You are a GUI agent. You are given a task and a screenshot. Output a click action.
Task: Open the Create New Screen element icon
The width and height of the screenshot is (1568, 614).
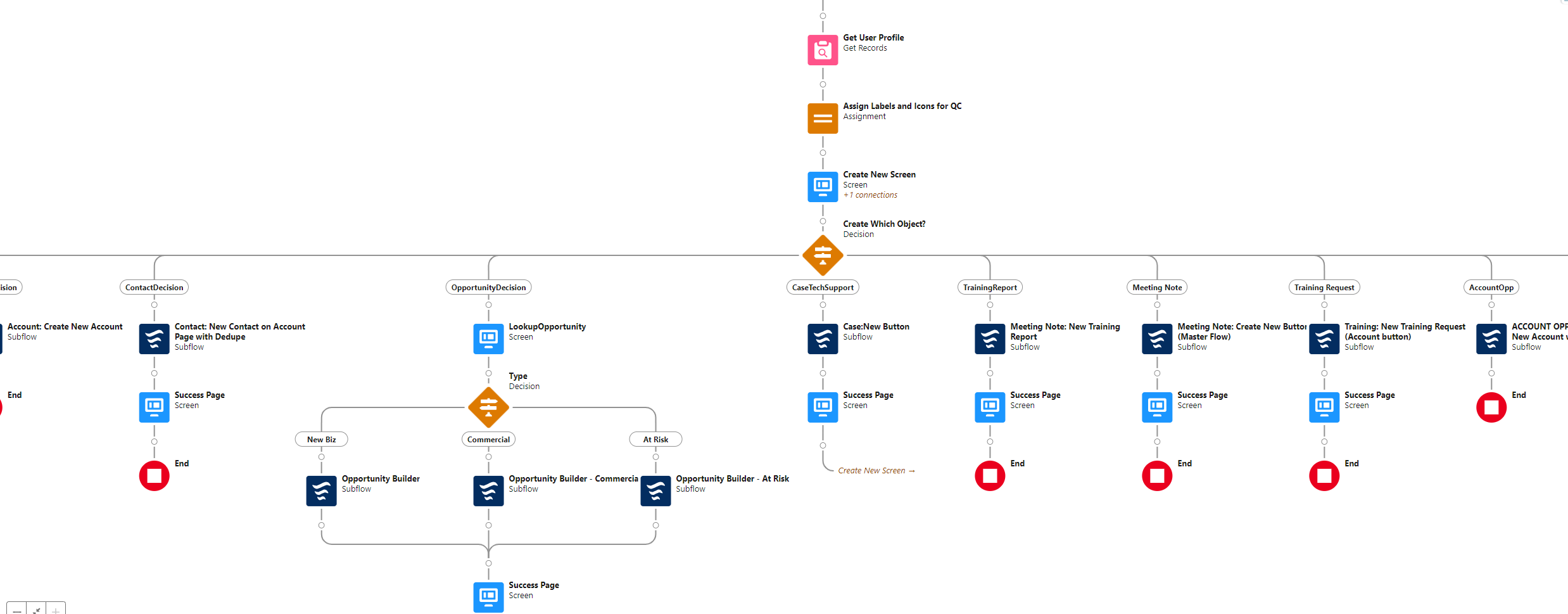823,187
